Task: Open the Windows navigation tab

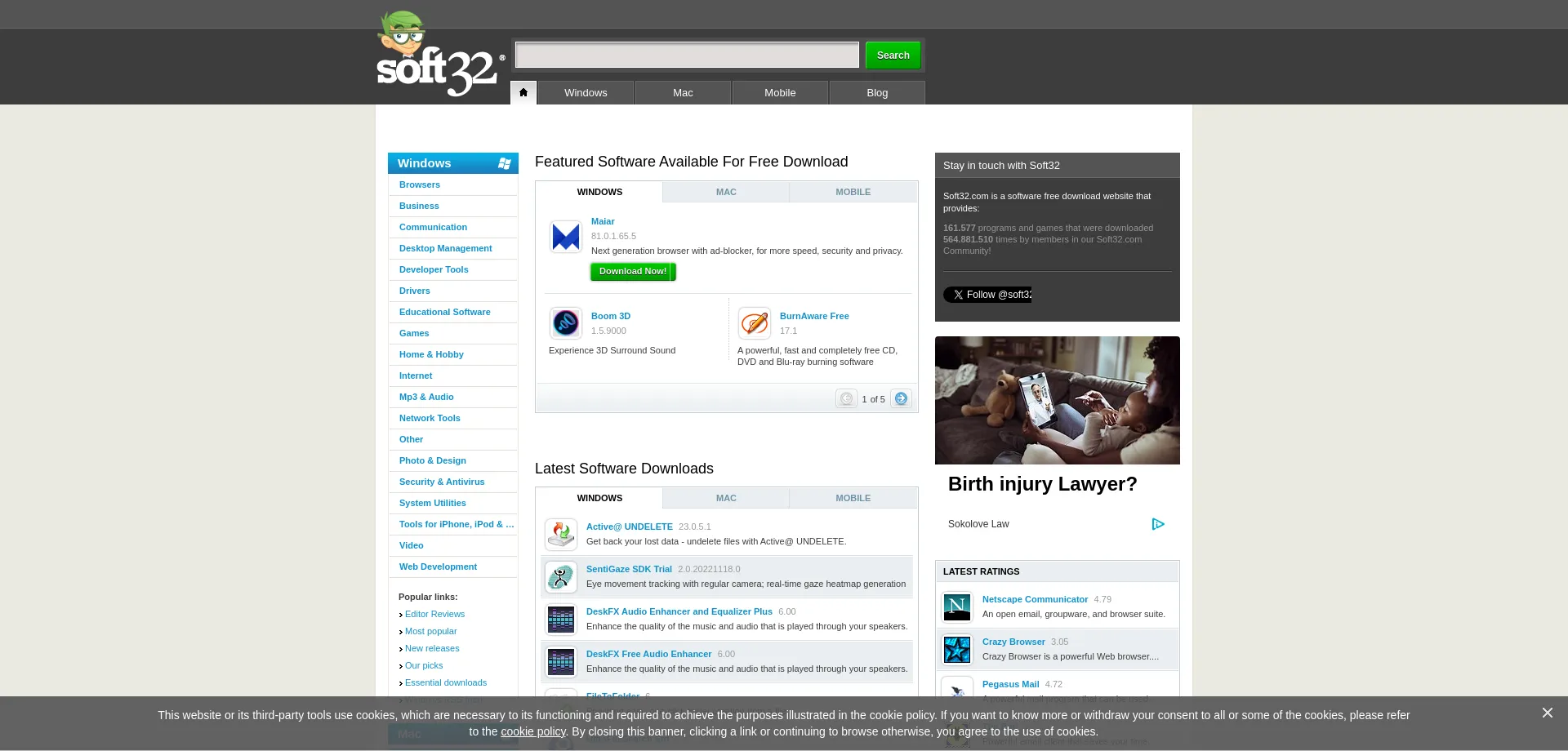Action: (586, 92)
